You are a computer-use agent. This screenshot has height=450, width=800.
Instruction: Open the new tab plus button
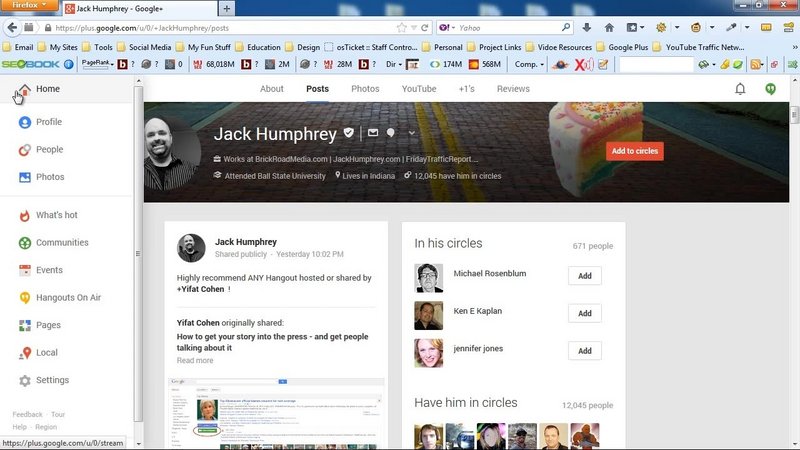tap(227, 9)
